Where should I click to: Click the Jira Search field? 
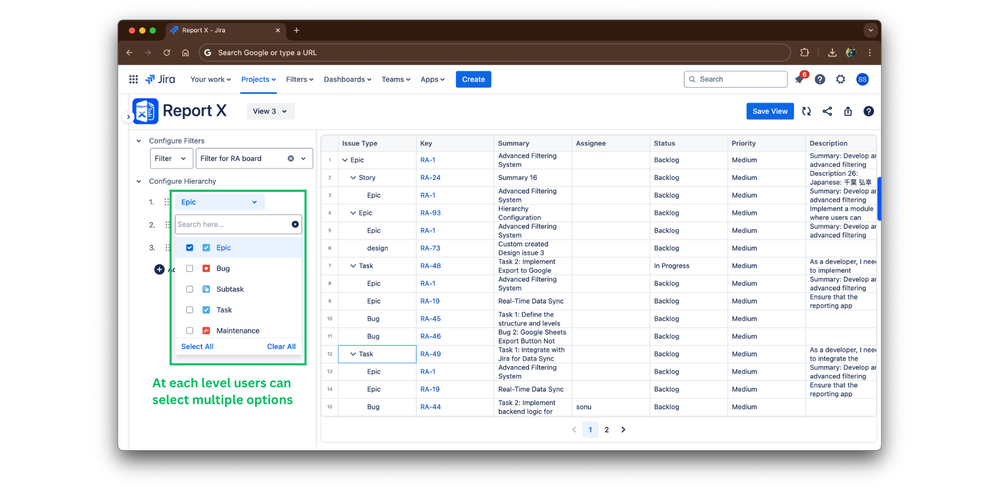coord(736,80)
